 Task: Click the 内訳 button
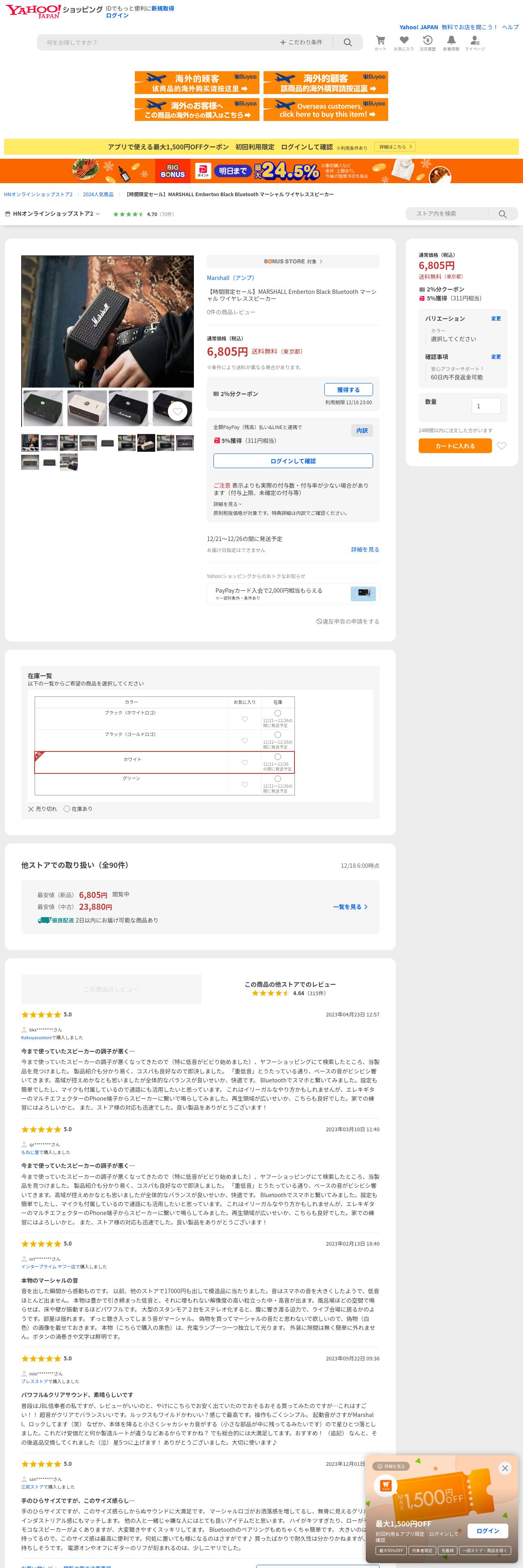362,430
